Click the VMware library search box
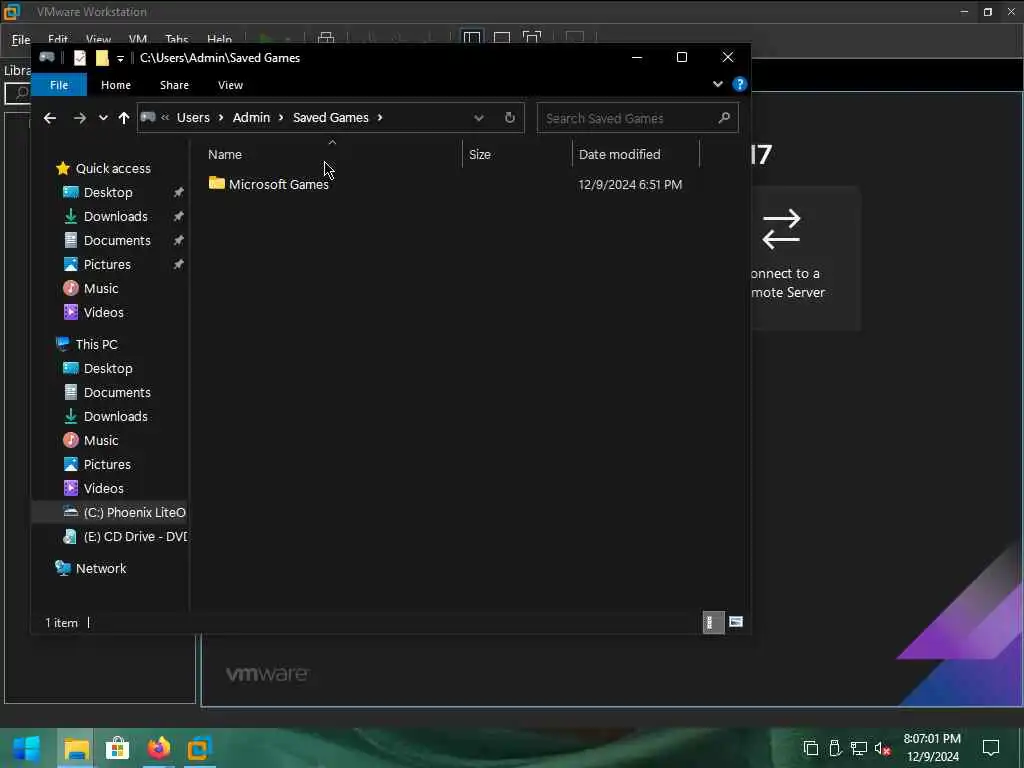 18,93
